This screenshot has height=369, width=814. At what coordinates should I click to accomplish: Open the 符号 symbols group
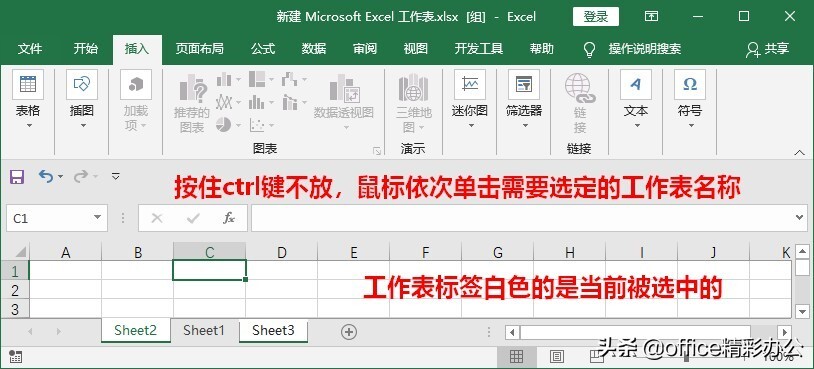(x=690, y=99)
